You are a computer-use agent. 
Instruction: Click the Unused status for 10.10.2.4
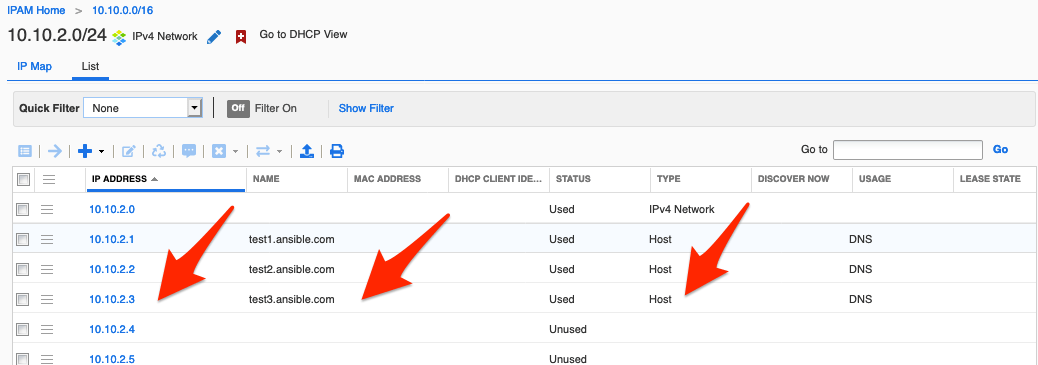point(568,329)
